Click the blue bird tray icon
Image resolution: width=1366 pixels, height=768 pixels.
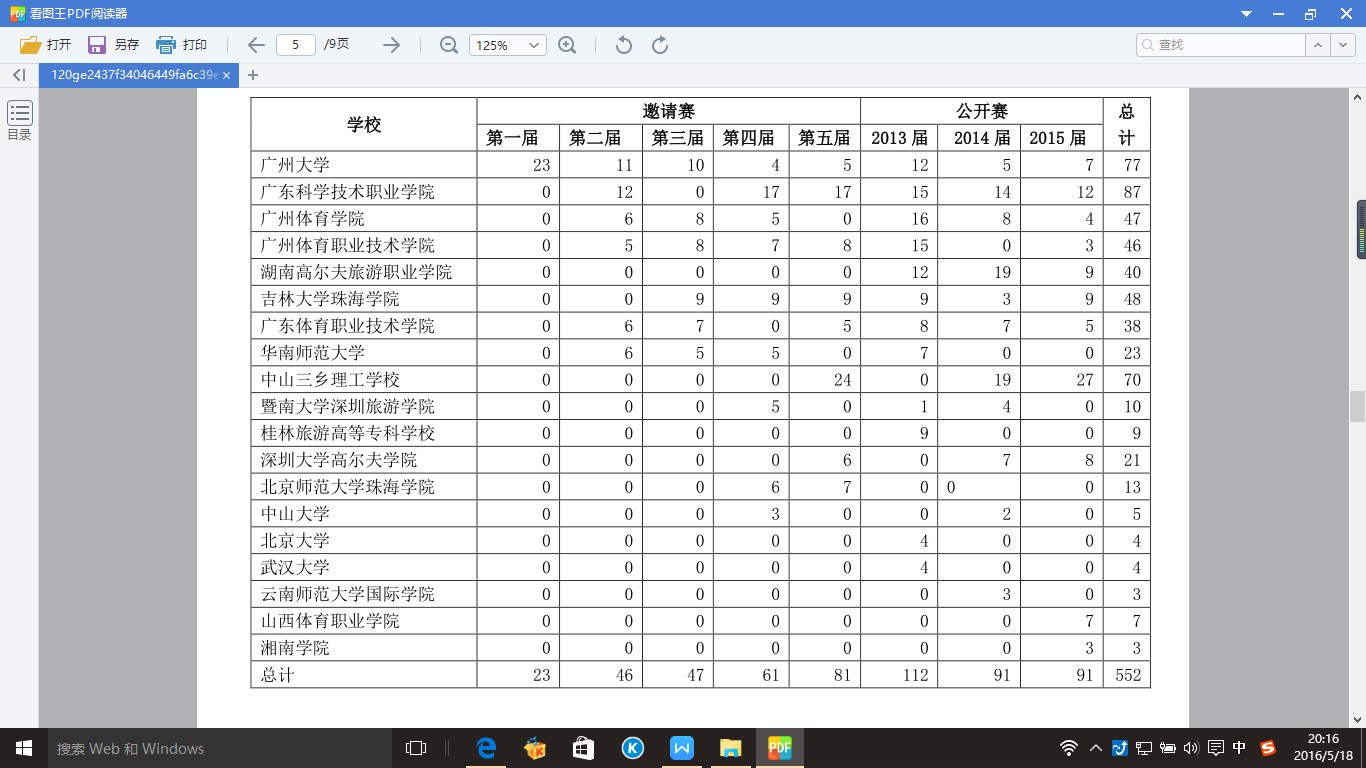click(x=1120, y=748)
